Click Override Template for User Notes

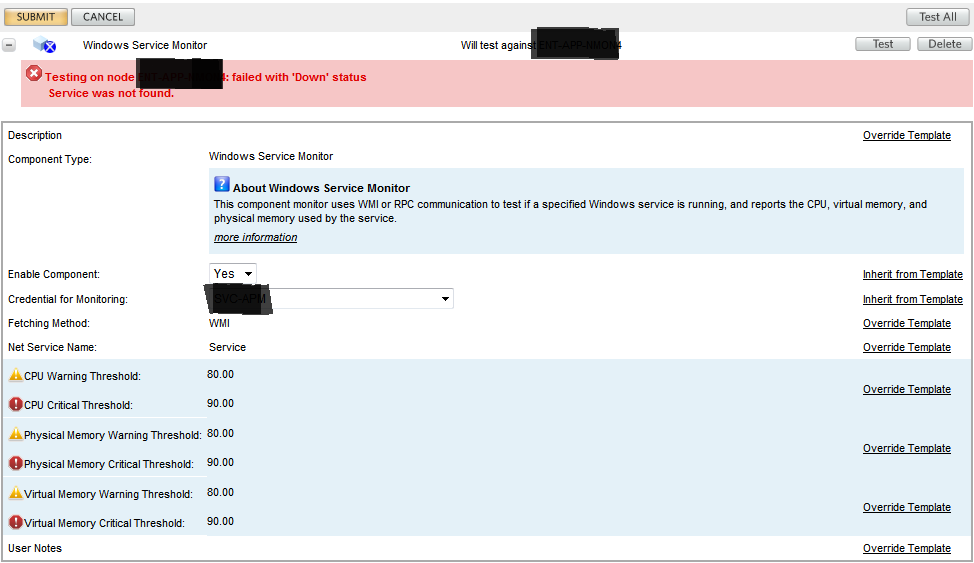tap(906, 549)
